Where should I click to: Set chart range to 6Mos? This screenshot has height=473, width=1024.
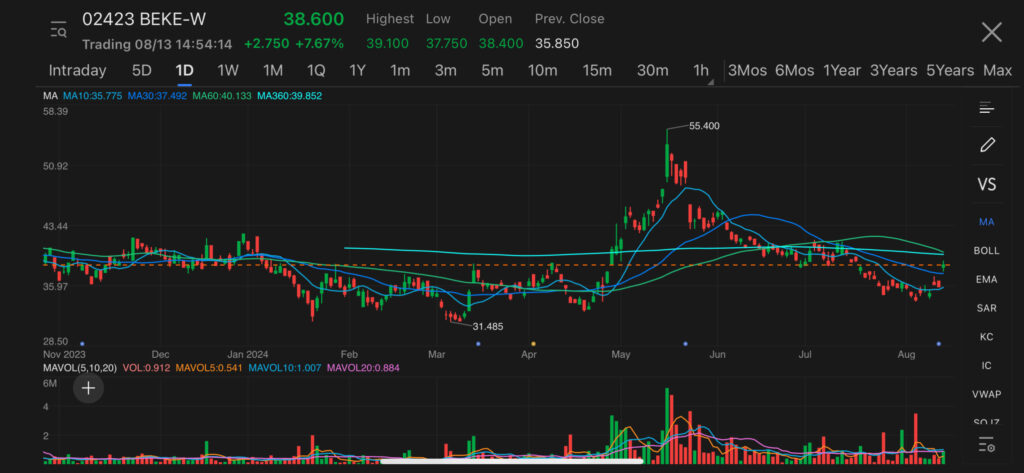coord(794,70)
